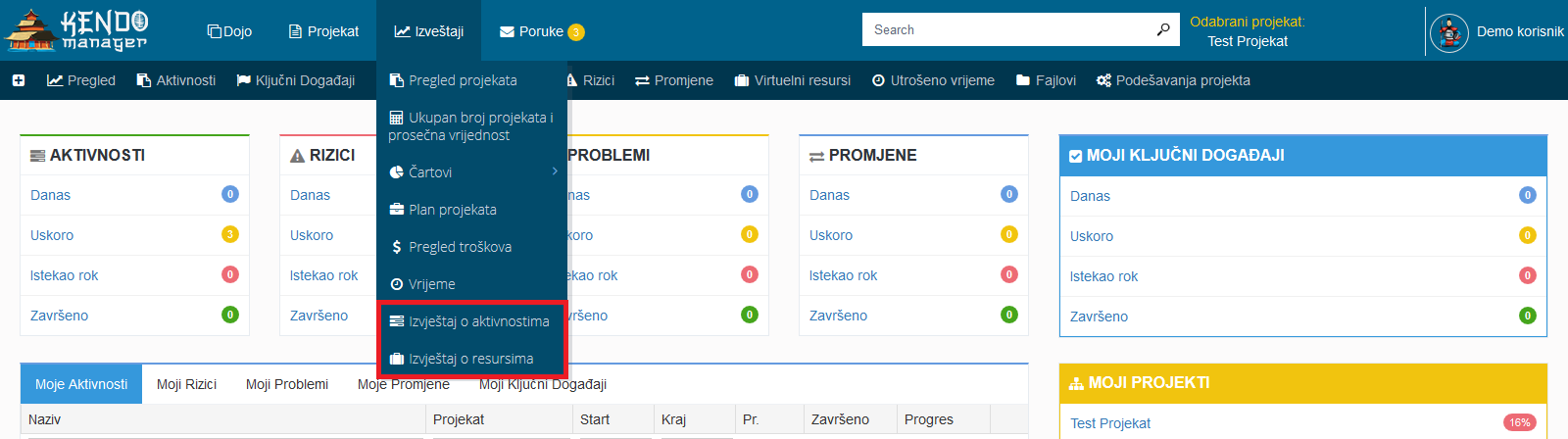The height and width of the screenshot is (439, 1568).
Task: Click the search magnifier icon
Action: [1163, 30]
